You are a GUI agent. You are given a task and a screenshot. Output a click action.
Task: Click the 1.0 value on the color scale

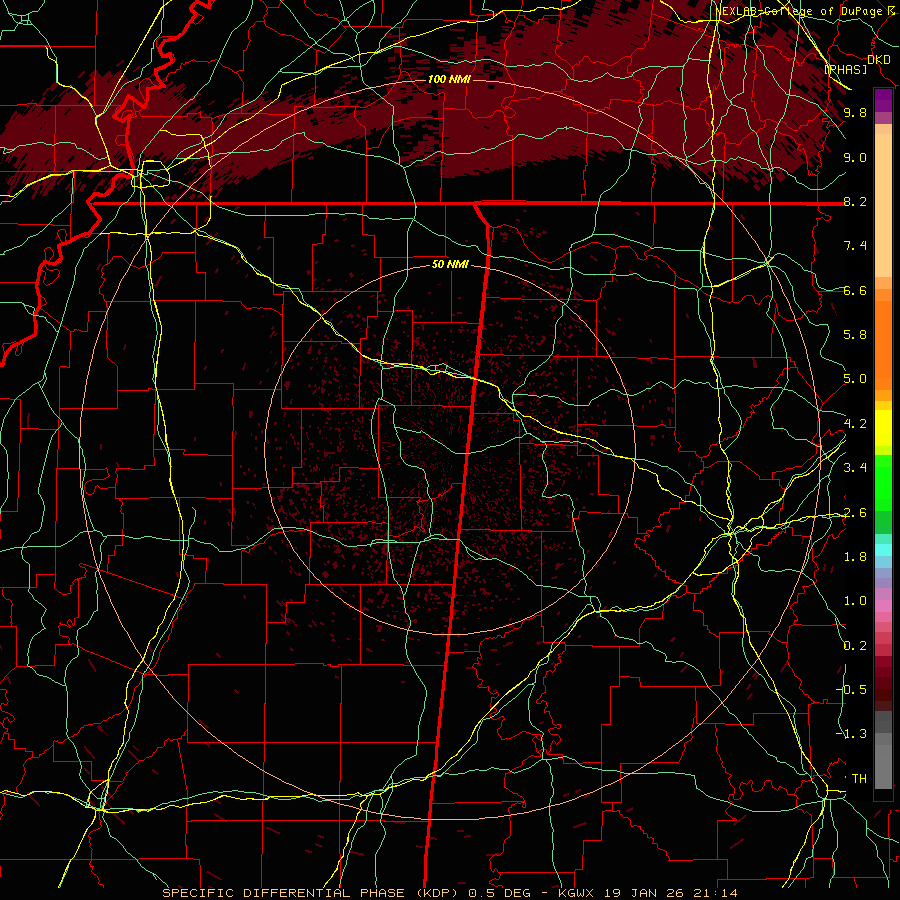pyautogui.click(x=855, y=601)
